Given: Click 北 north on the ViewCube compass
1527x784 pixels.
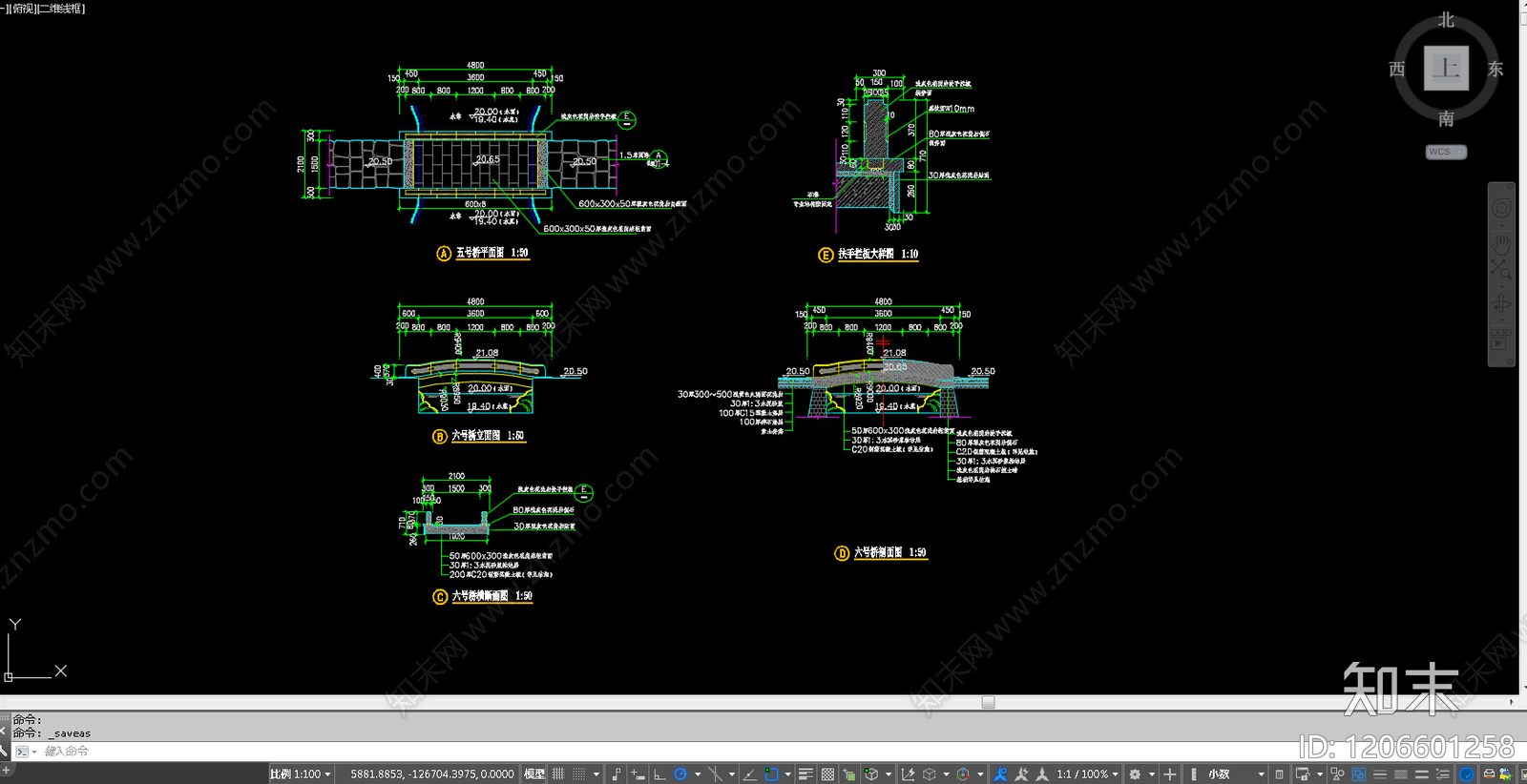Looking at the screenshot, I should tap(1446, 20).
